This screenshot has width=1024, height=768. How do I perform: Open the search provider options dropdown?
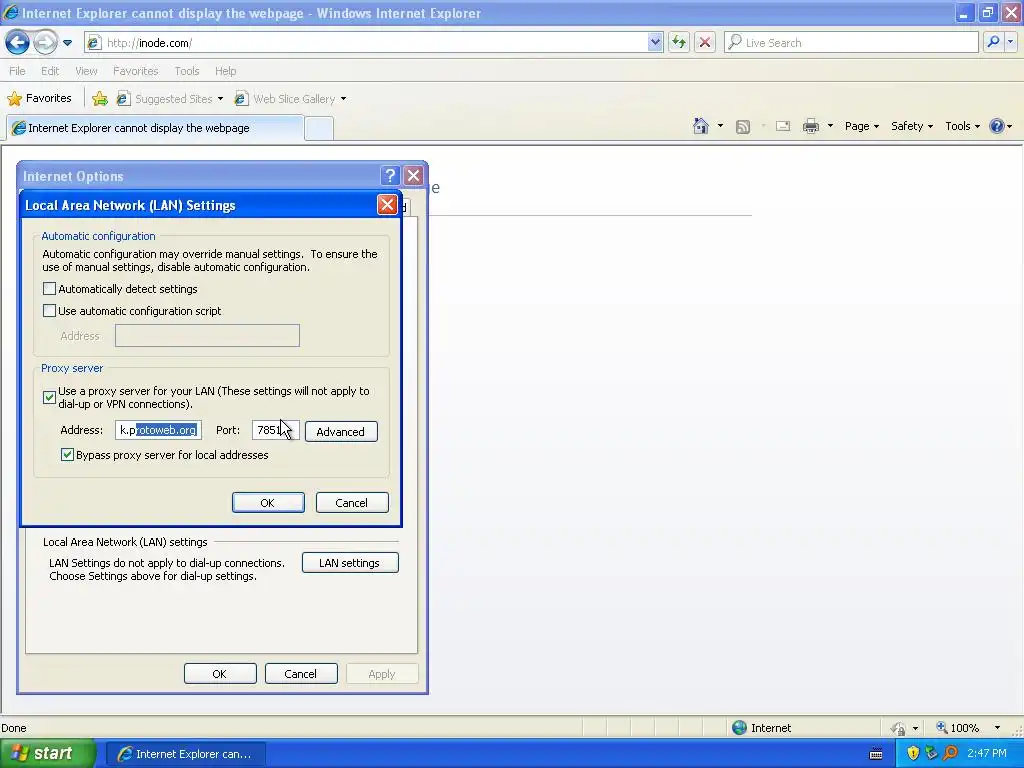click(x=1010, y=43)
